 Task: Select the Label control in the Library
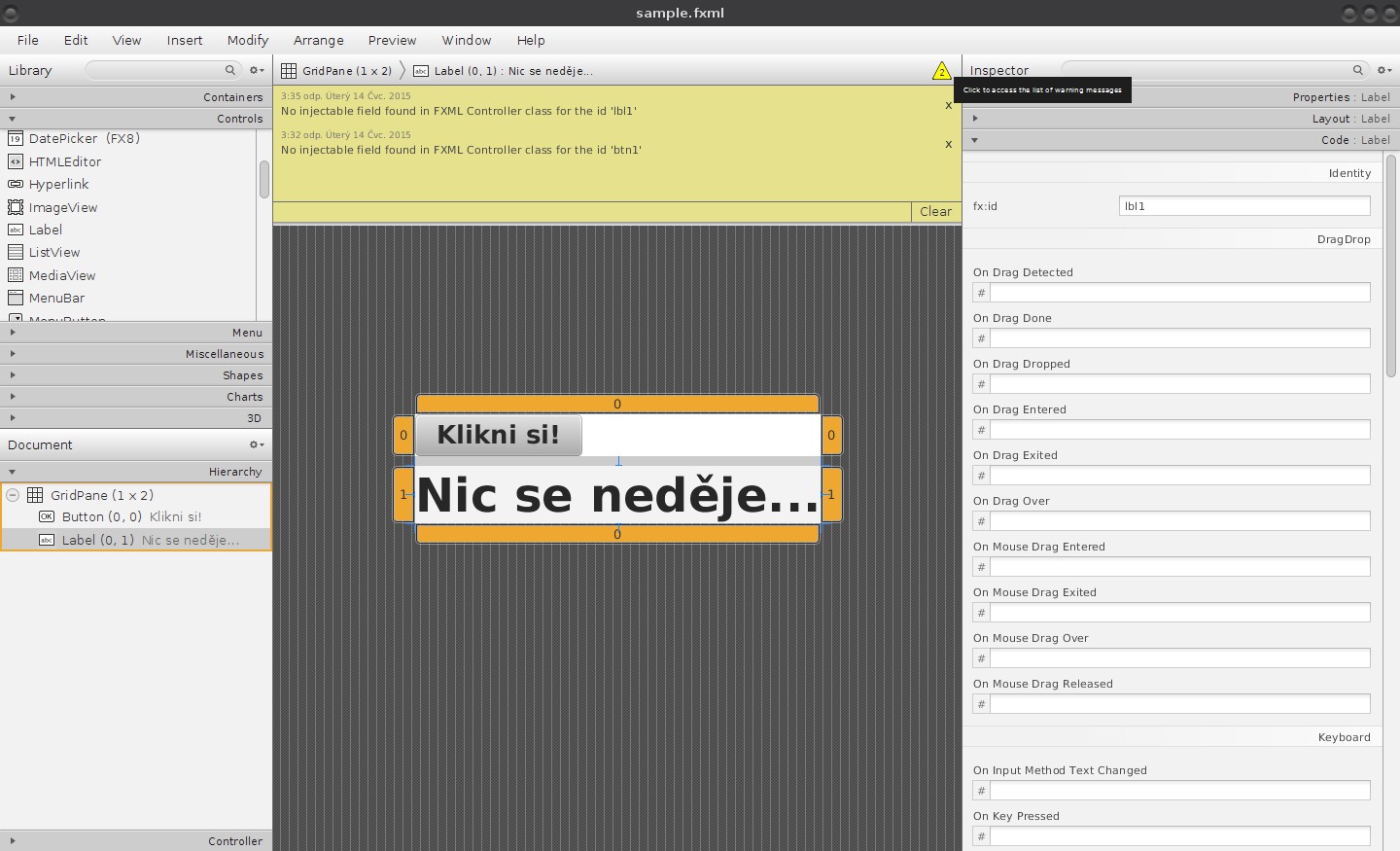45,230
